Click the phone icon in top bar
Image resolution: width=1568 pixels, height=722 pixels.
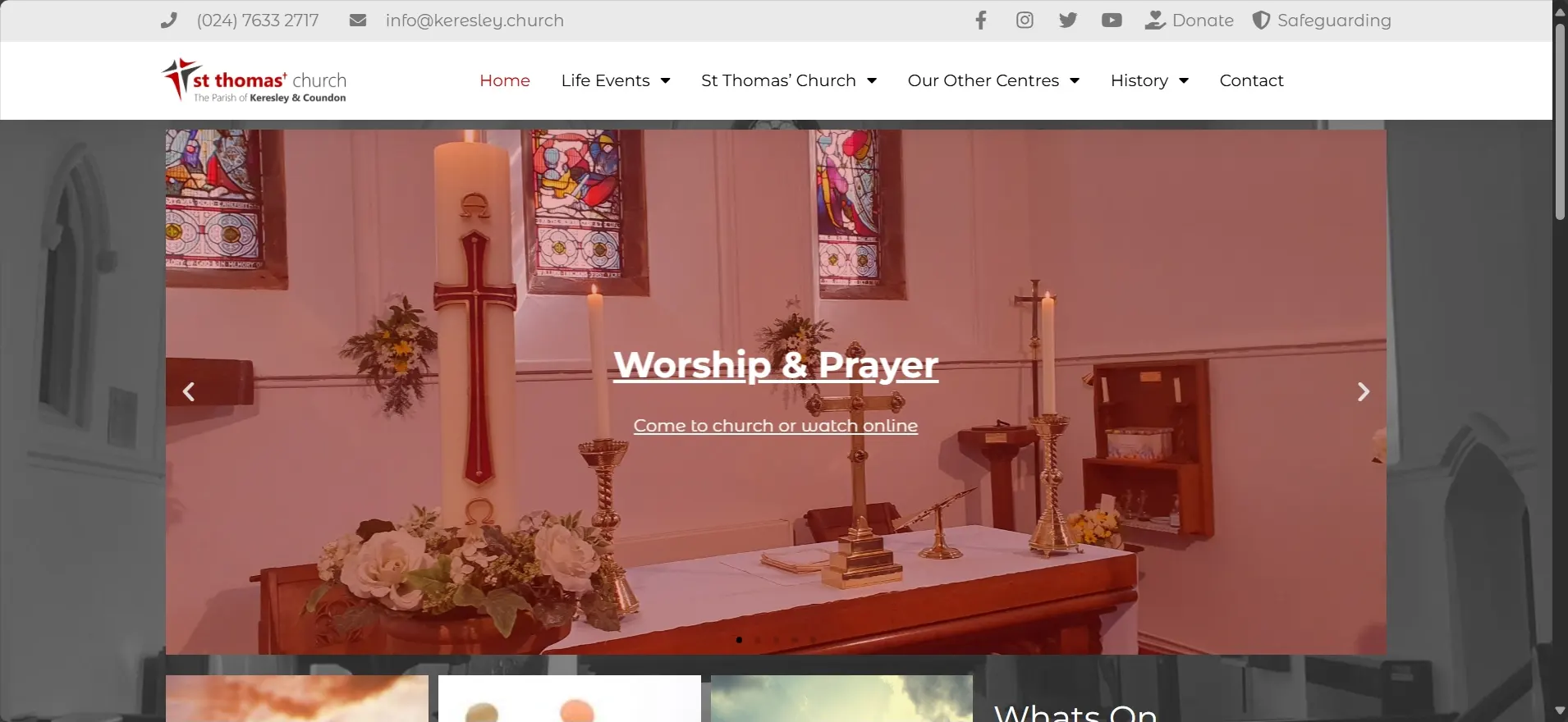tap(169, 21)
